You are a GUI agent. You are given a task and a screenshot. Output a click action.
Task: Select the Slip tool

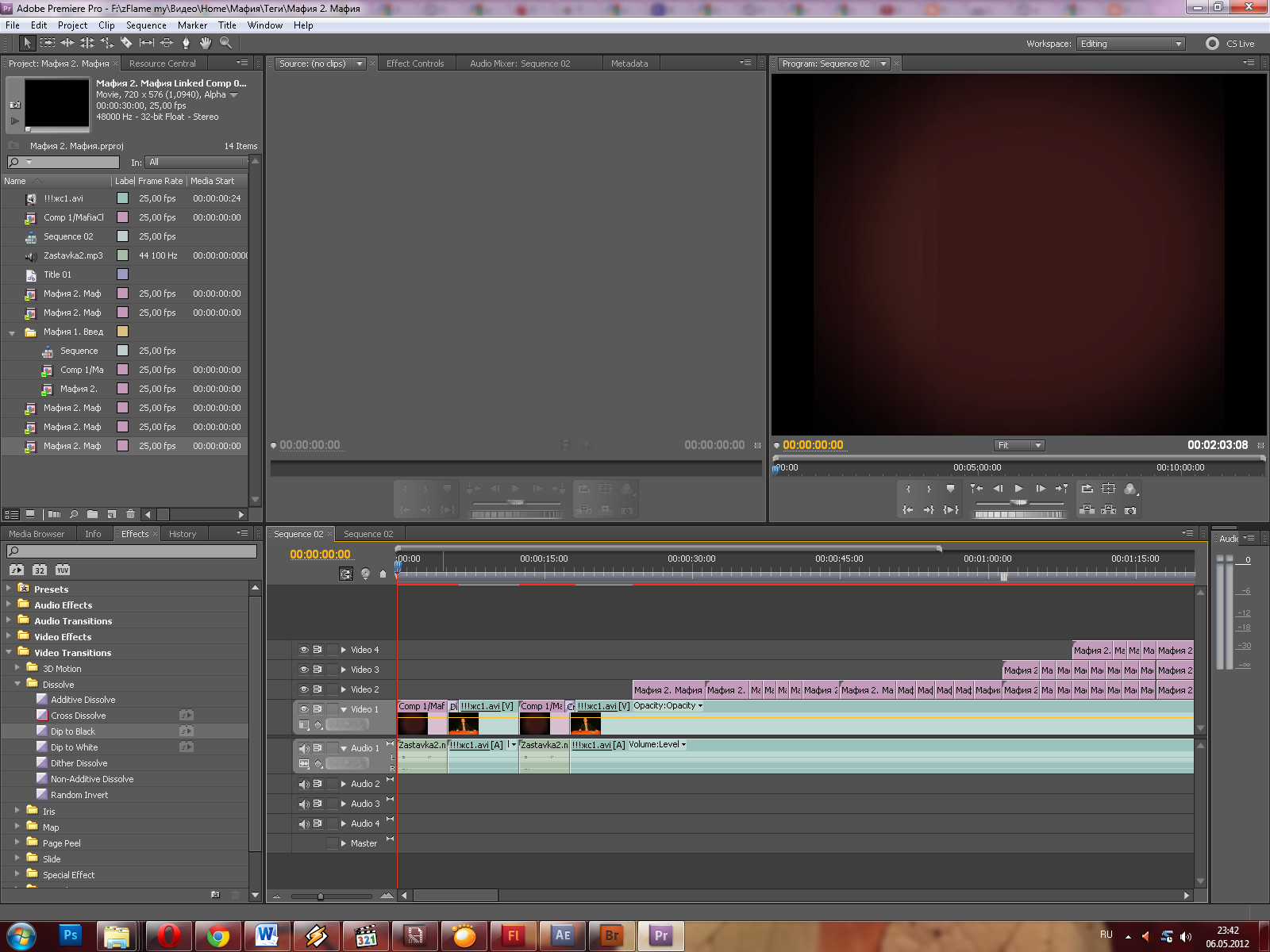147,44
